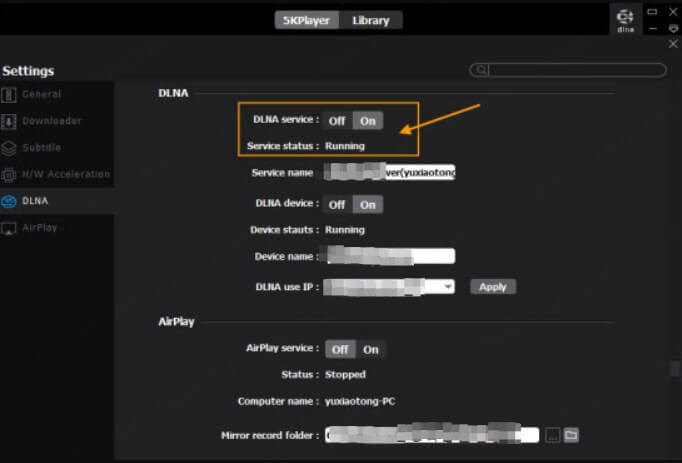This screenshot has height=463, width=682.
Task: Switch to the Library tab
Action: (371, 20)
